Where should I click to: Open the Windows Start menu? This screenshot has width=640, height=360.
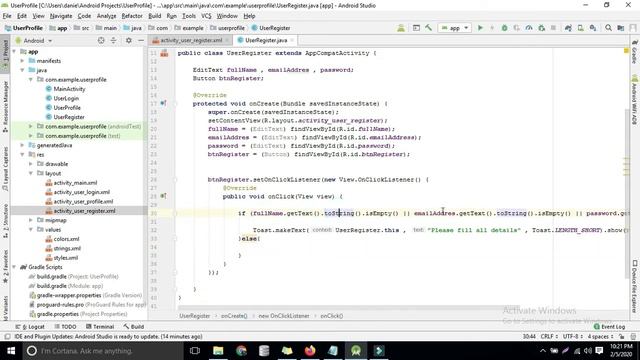click(11, 351)
